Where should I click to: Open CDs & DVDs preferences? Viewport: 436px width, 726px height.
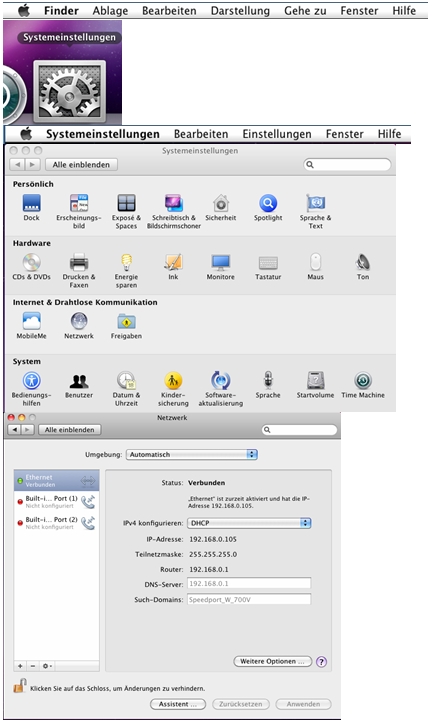31,267
